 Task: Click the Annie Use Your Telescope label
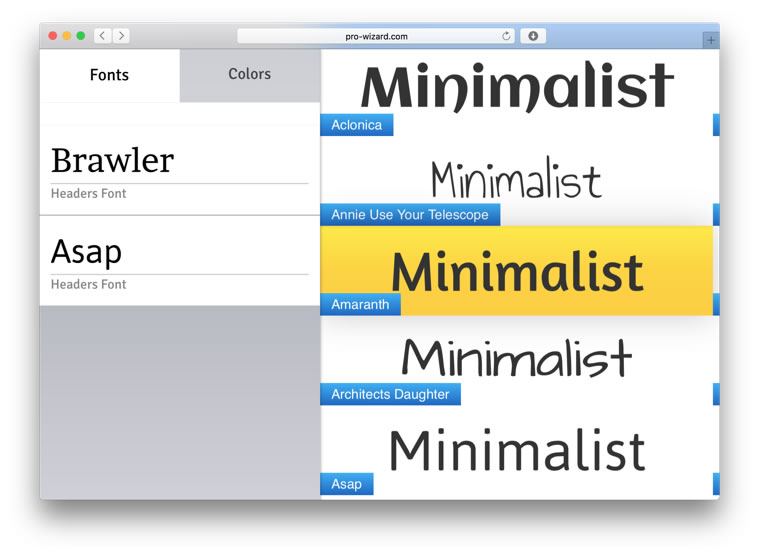(x=410, y=215)
